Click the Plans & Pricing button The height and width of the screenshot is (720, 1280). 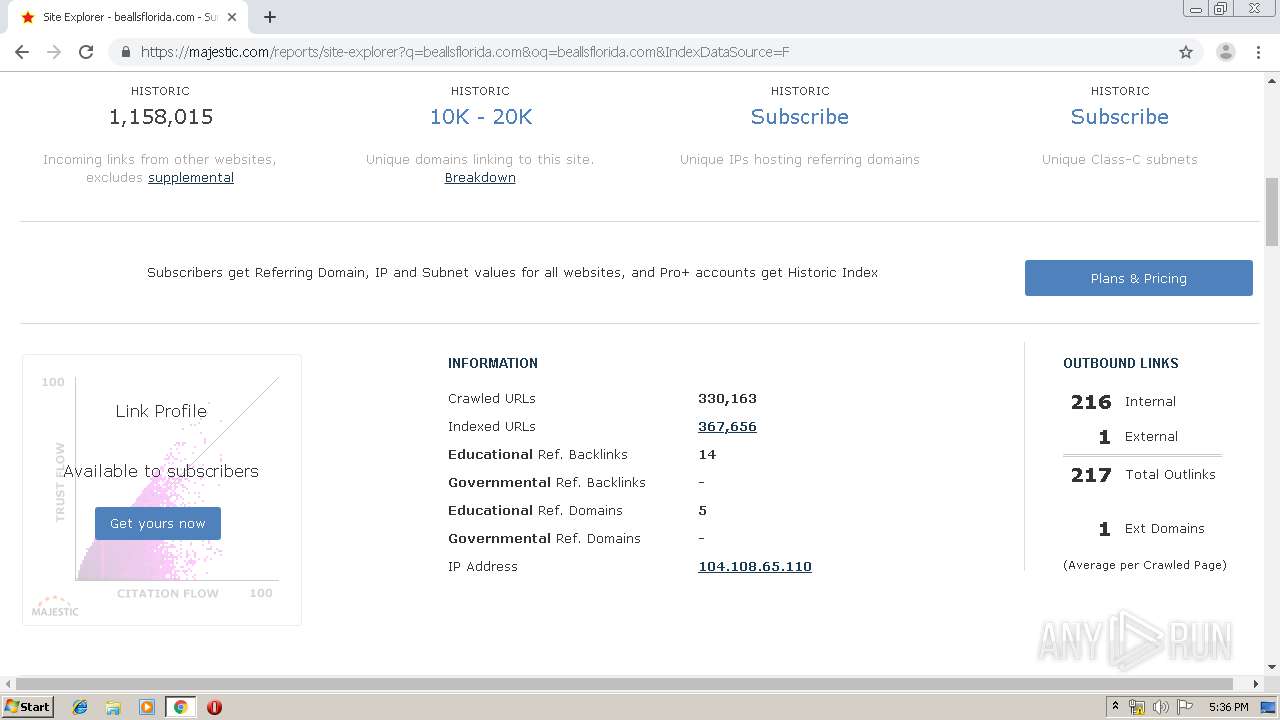[1139, 278]
